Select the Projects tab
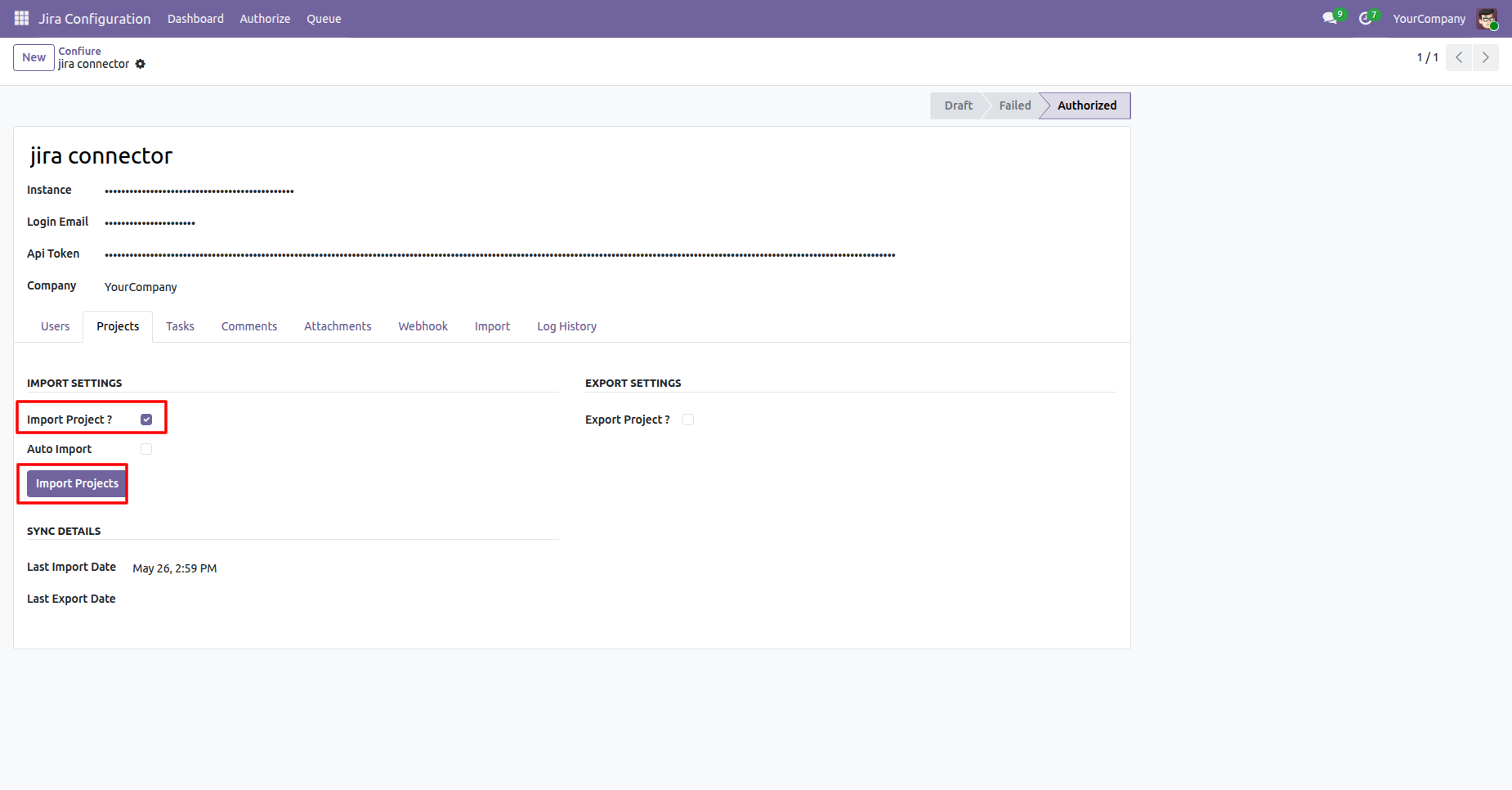Image resolution: width=1512 pixels, height=790 pixels. pos(118,326)
